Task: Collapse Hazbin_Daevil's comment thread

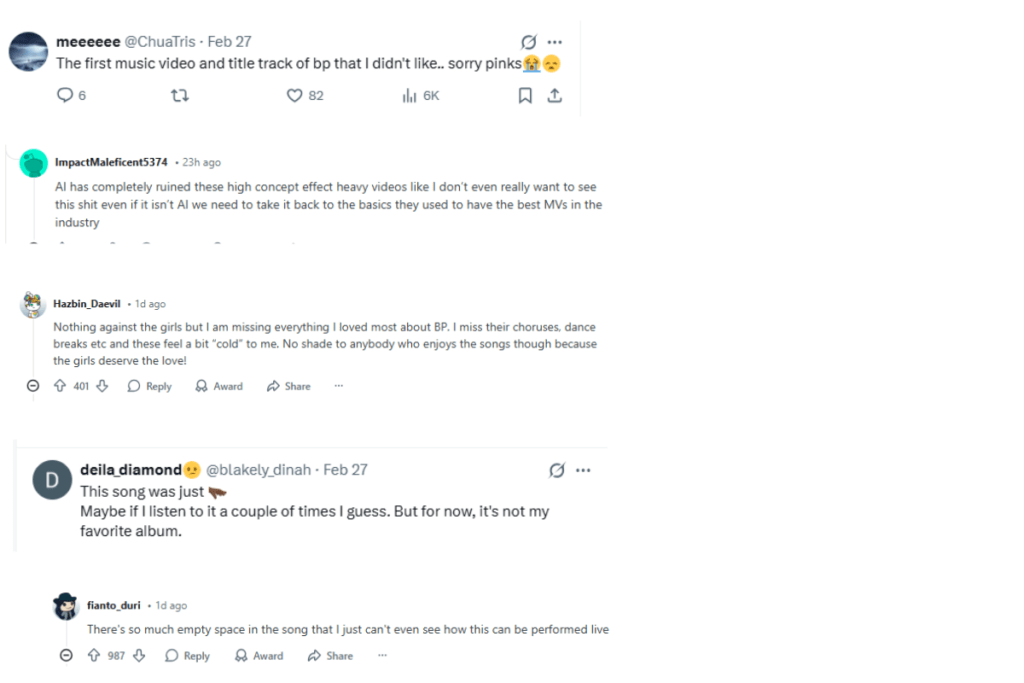Action: point(33,385)
